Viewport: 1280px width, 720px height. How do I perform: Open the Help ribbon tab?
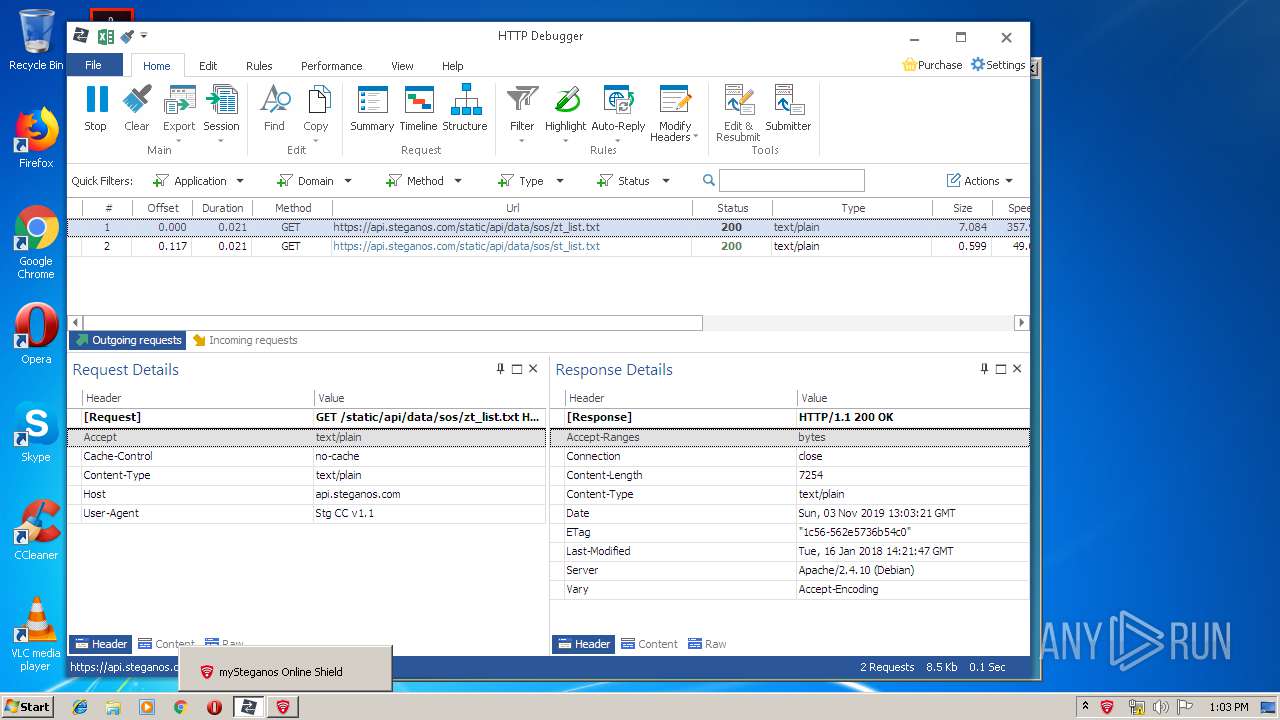pyautogui.click(x=453, y=66)
